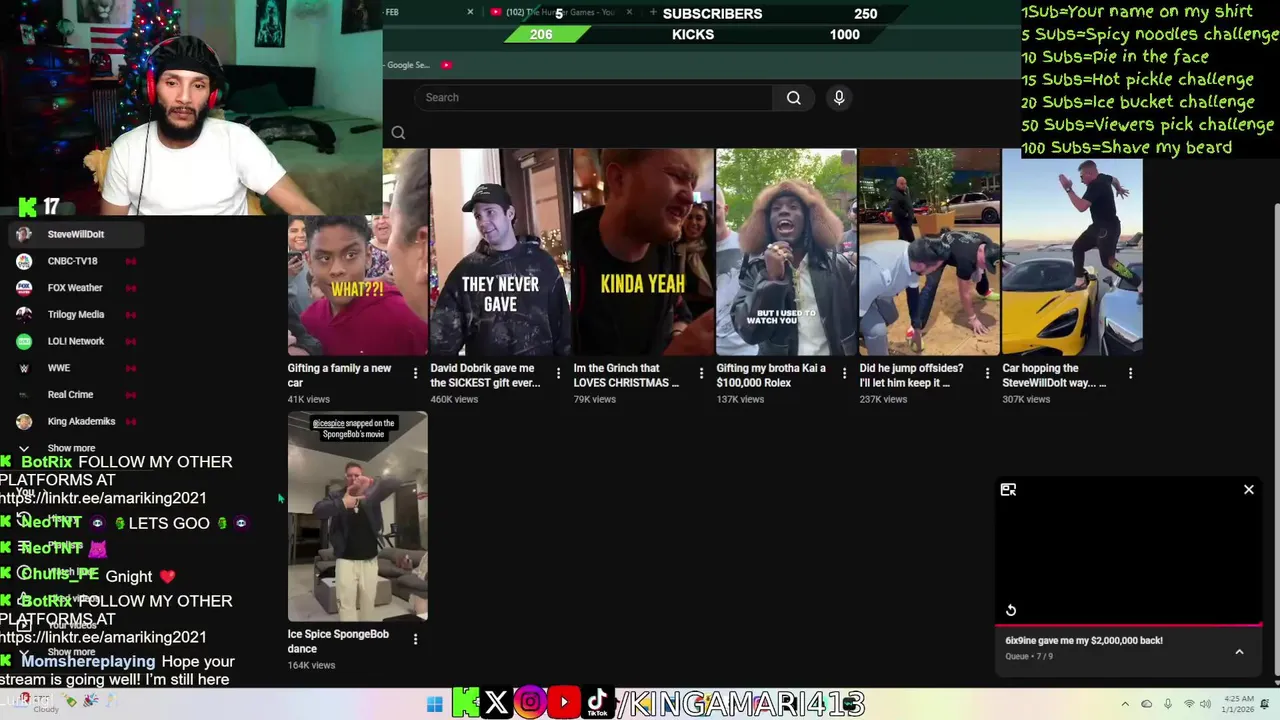
Task: Click the Wi-Fi network tray icon
Action: coord(1190,704)
